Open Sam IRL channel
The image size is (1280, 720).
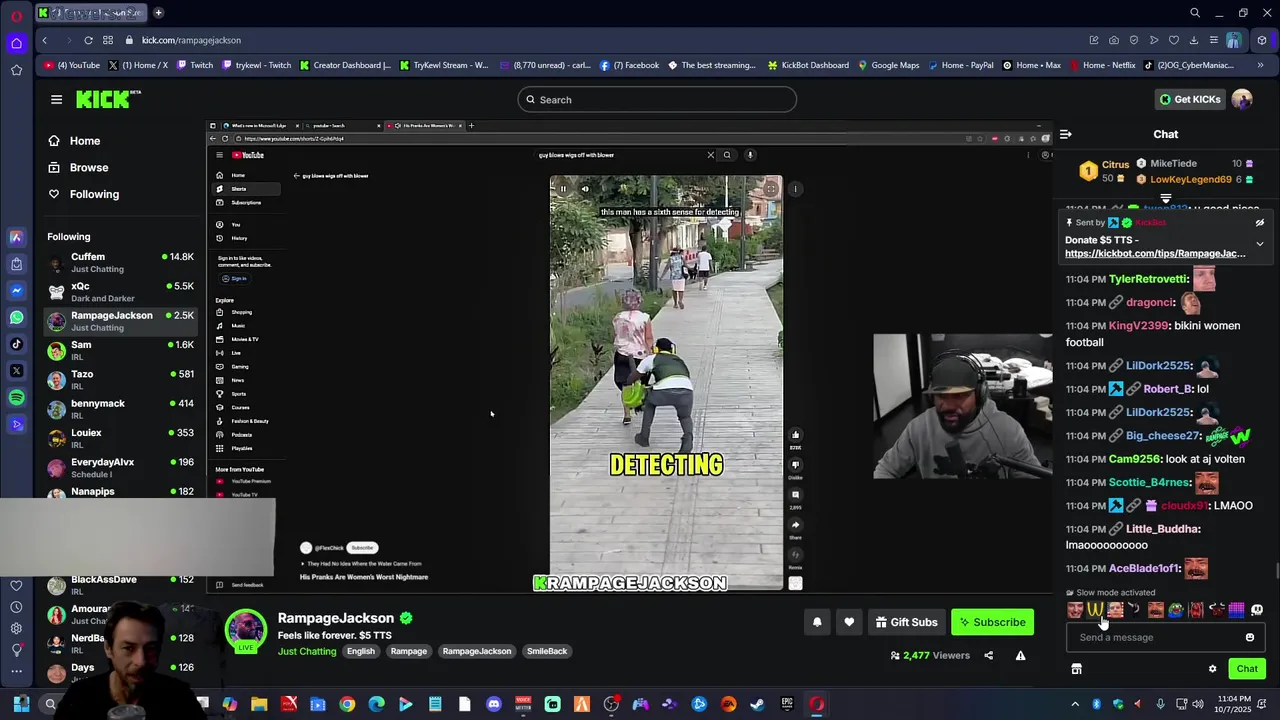click(x=120, y=350)
